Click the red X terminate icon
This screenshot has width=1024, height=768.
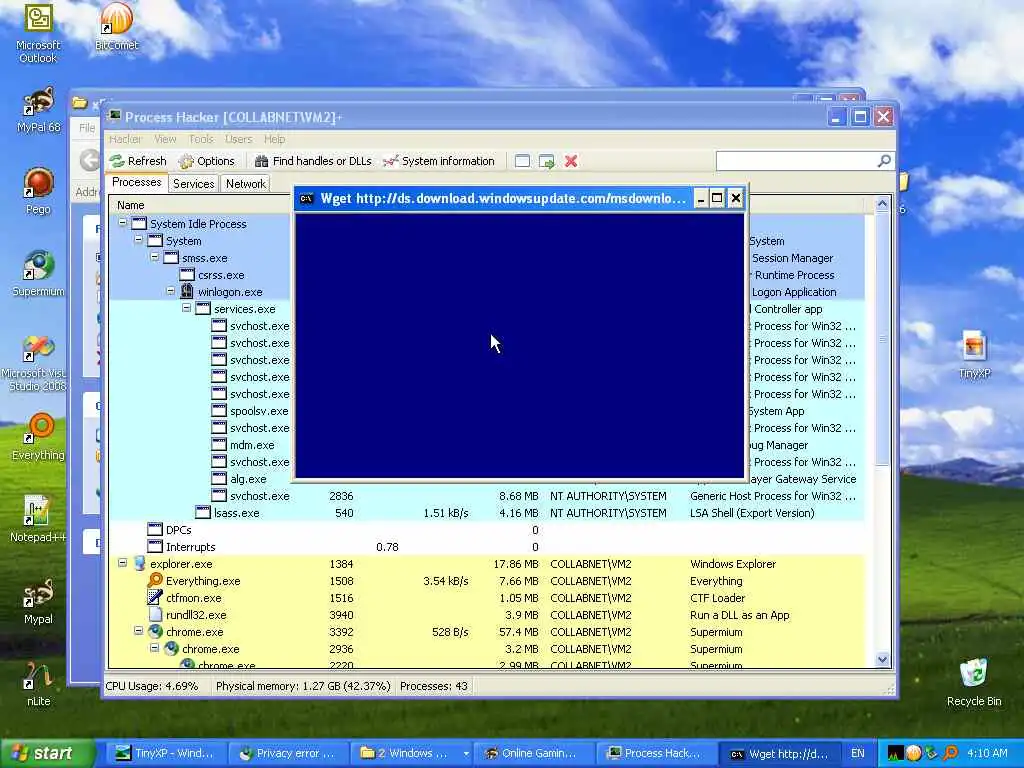point(571,161)
